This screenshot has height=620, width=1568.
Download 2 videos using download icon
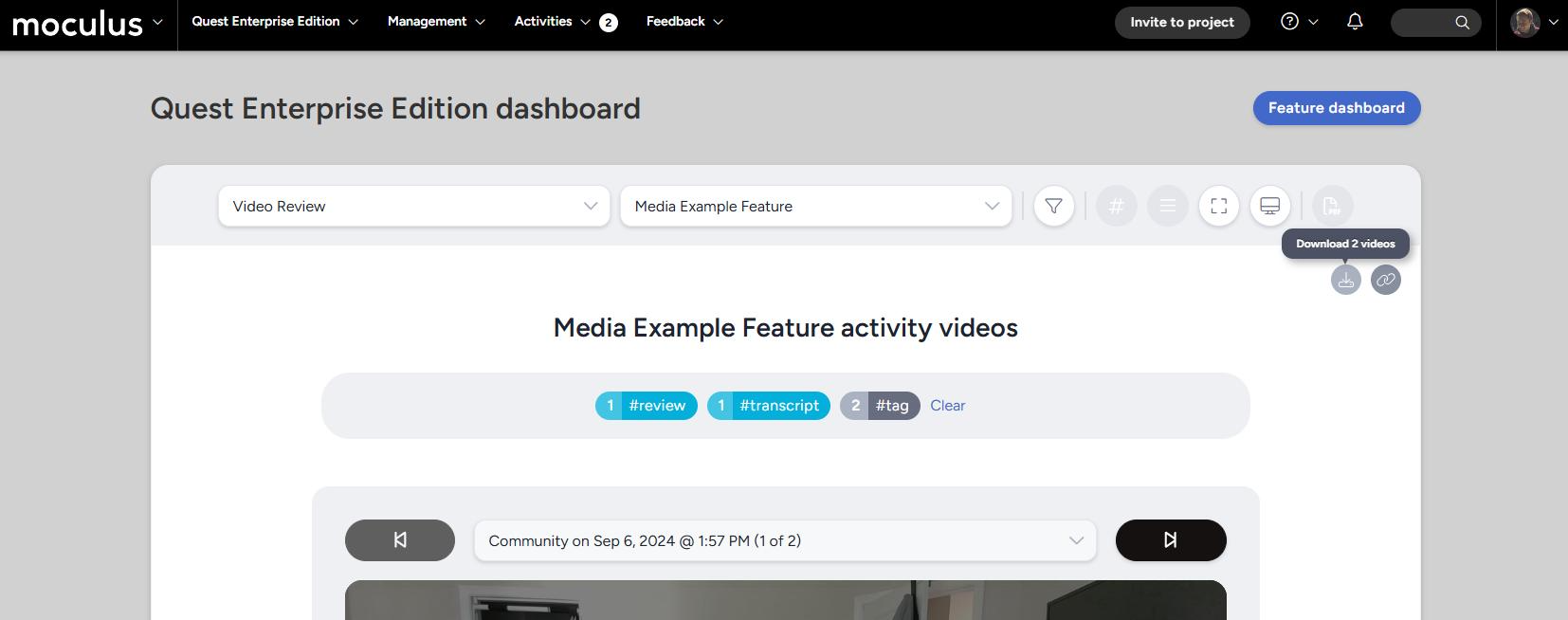click(x=1345, y=280)
